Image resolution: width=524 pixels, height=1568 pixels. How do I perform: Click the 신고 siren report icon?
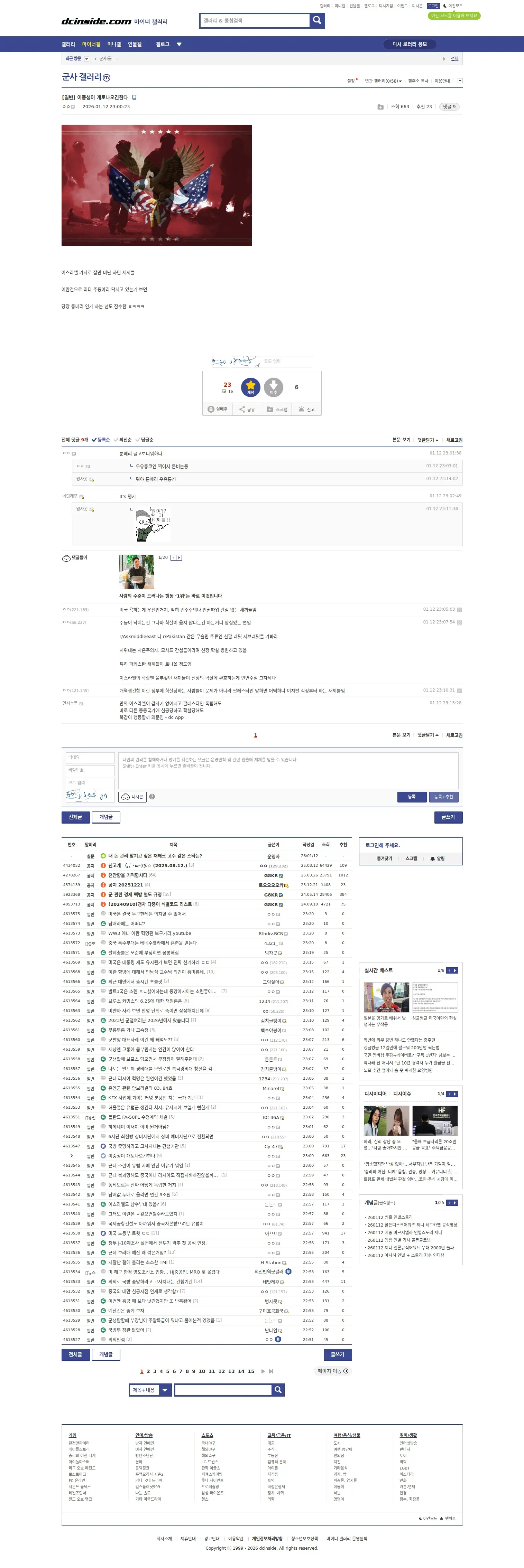301,409
